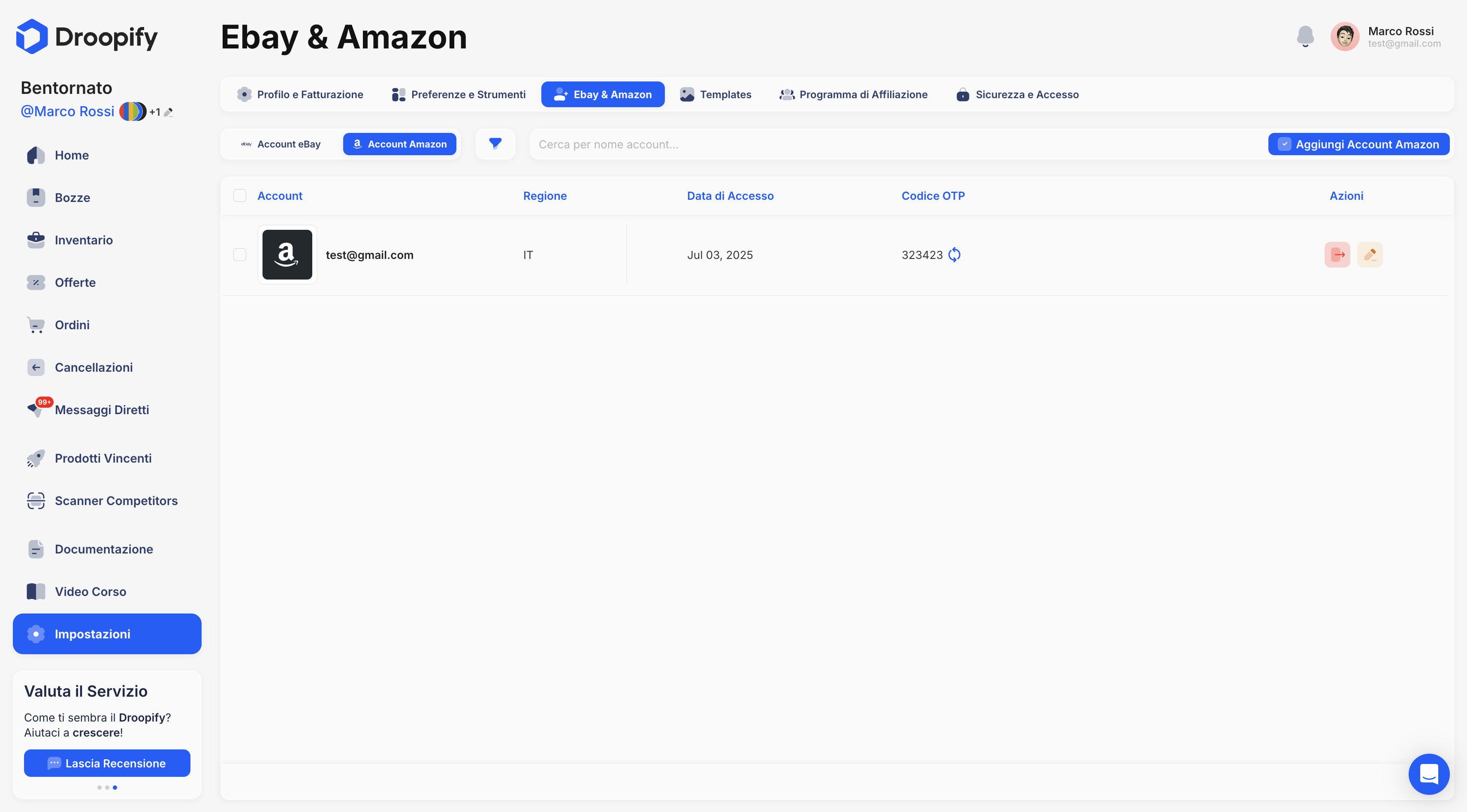Switch to Preferenze e Strumenti tab

459,94
